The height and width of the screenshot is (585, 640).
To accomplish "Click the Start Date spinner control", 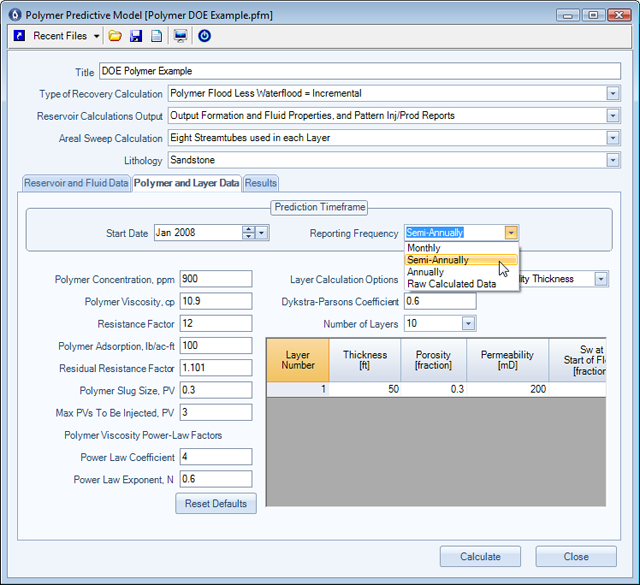I will [x=248, y=233].
